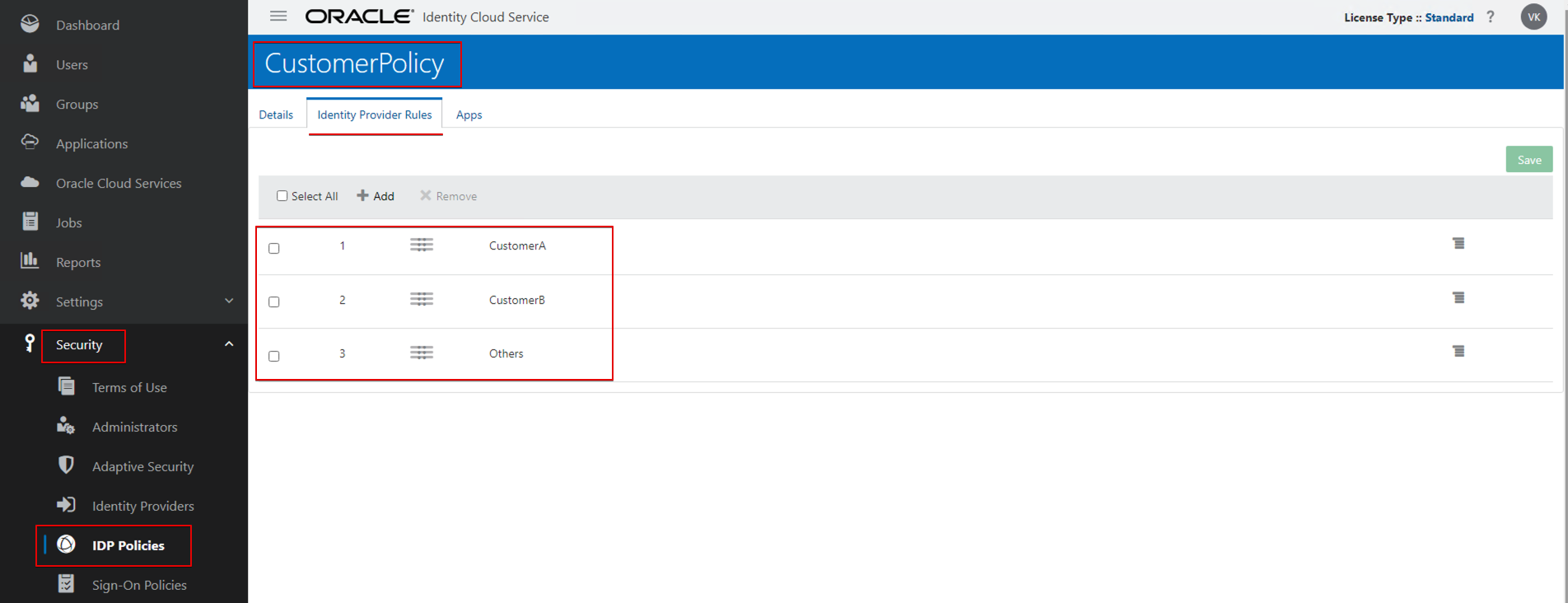The height and width of the screenshot is (603, 1568).
Task: Click the Remove rule button
Action: coord(448,196)
